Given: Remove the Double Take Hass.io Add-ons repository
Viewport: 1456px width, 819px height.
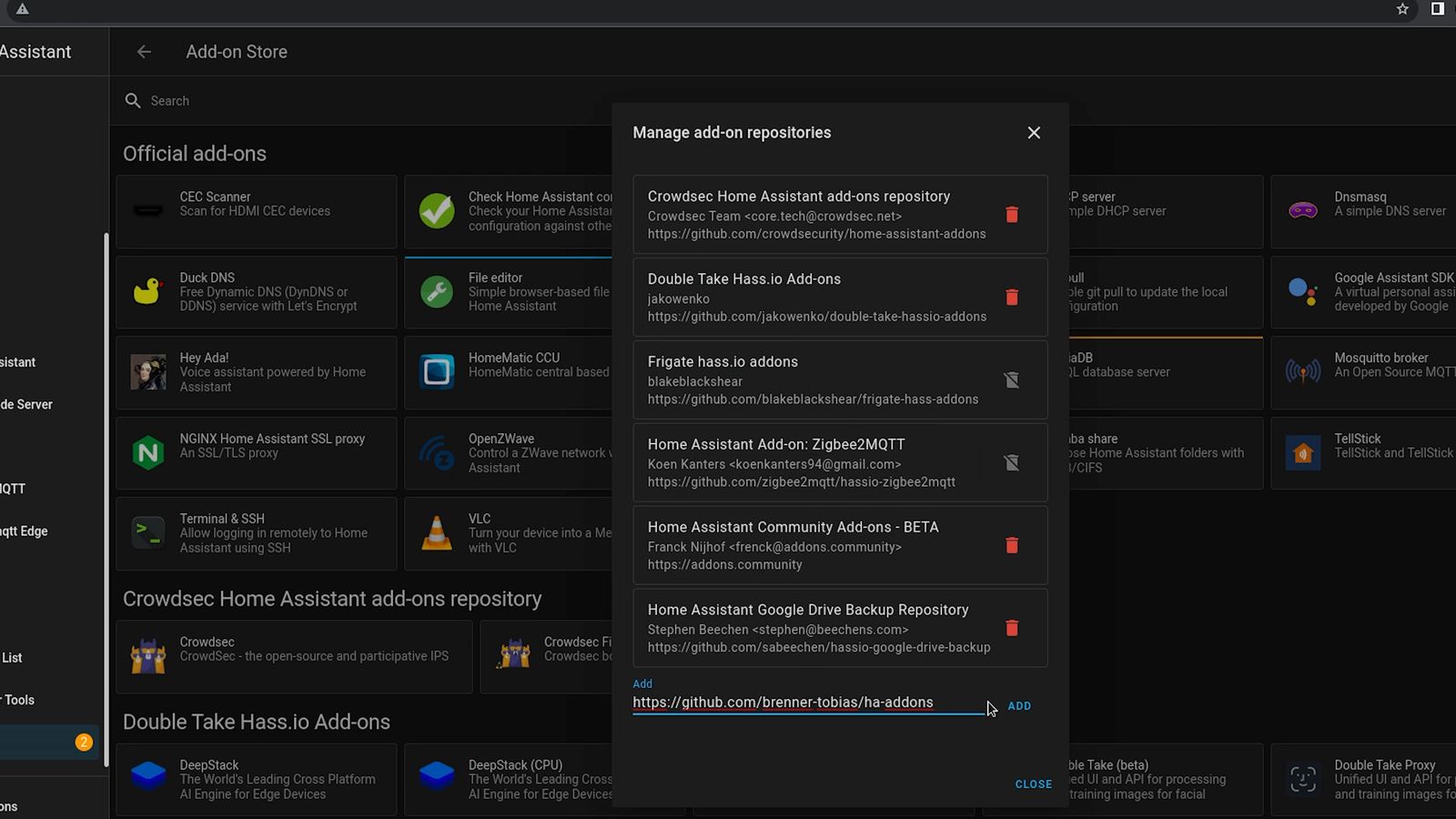Looking at the screenshot, I should (x=1011, y=298).
